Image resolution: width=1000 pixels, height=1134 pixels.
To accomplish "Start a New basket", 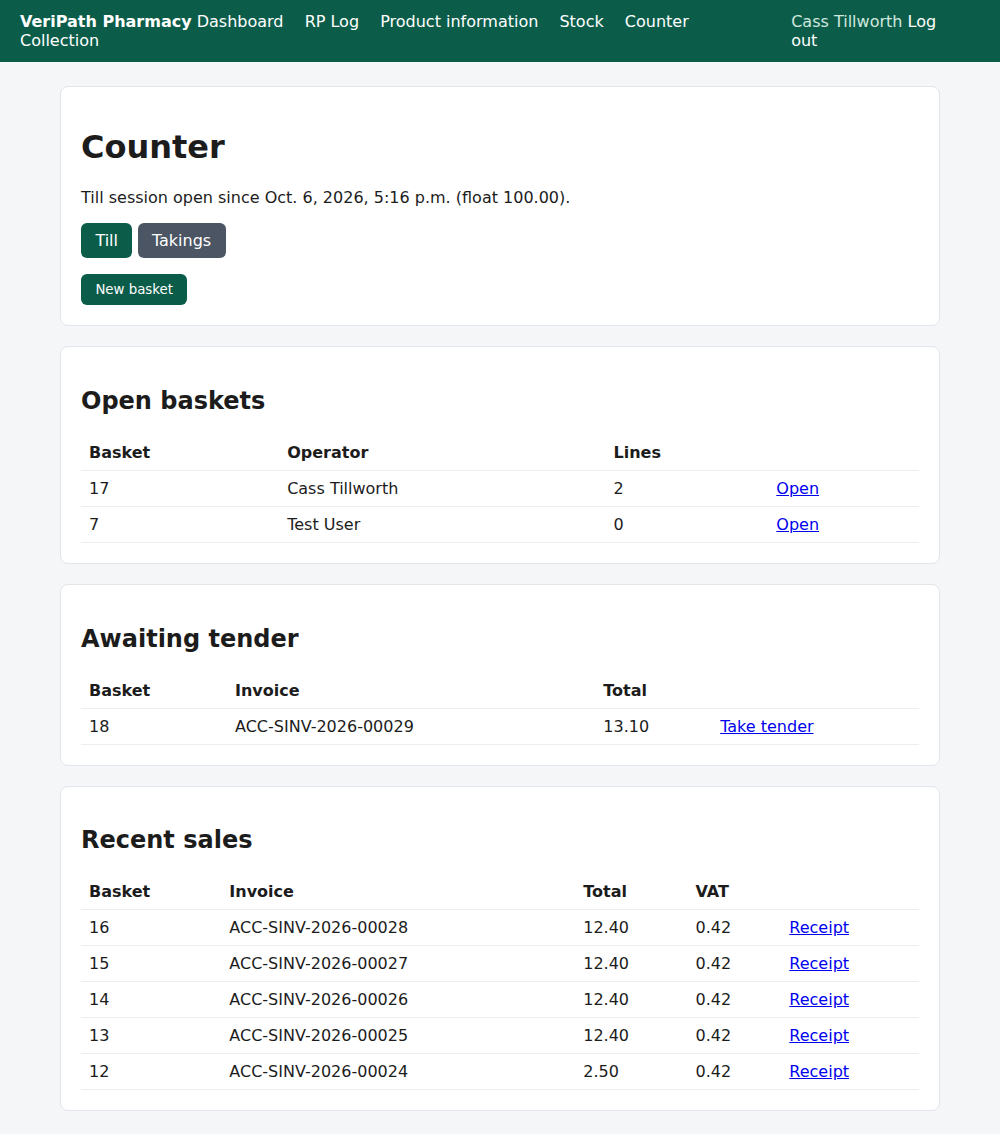I will [134, 289].
